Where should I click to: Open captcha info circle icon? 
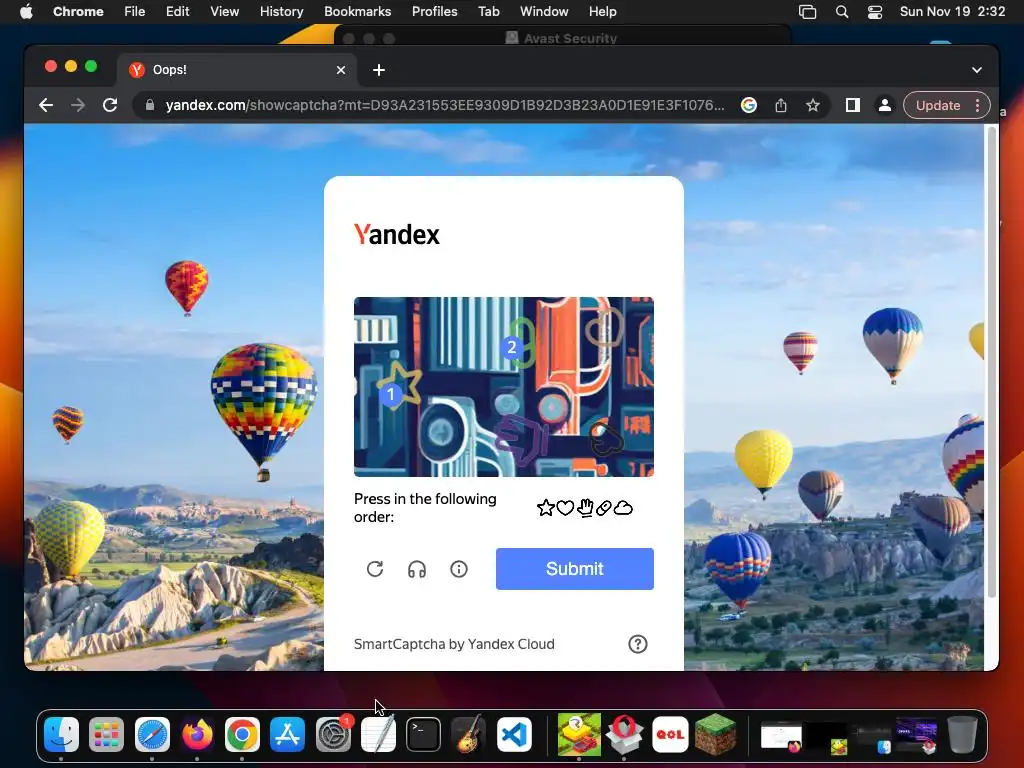coord(459,569)
